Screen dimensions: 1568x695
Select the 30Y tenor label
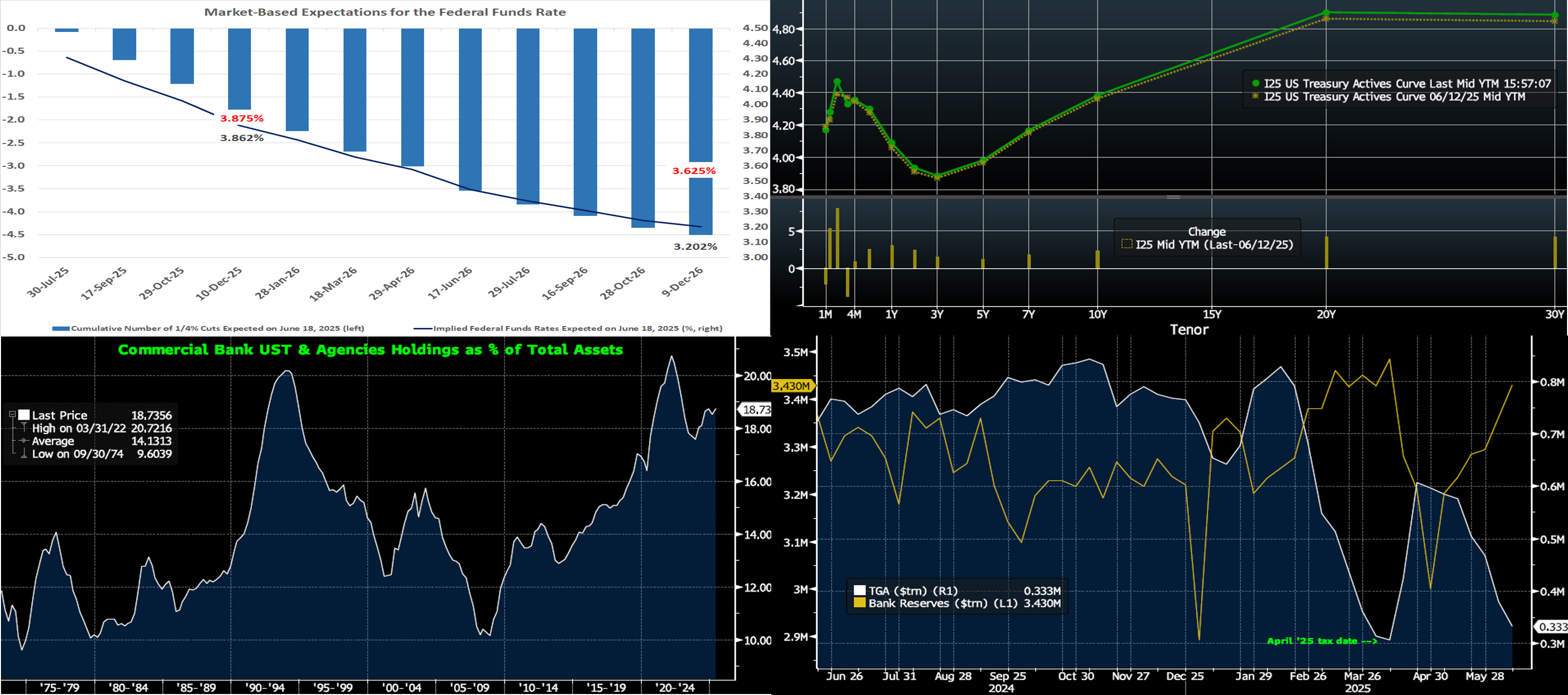click(1554, 315)
